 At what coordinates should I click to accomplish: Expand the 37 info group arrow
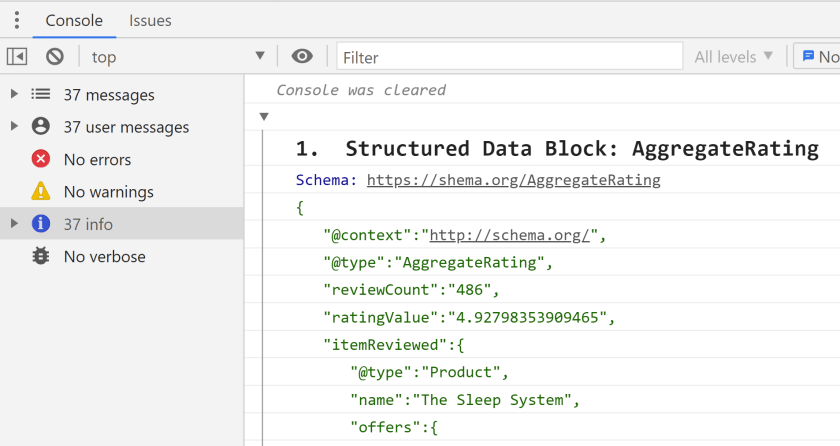tap(14, 224)
